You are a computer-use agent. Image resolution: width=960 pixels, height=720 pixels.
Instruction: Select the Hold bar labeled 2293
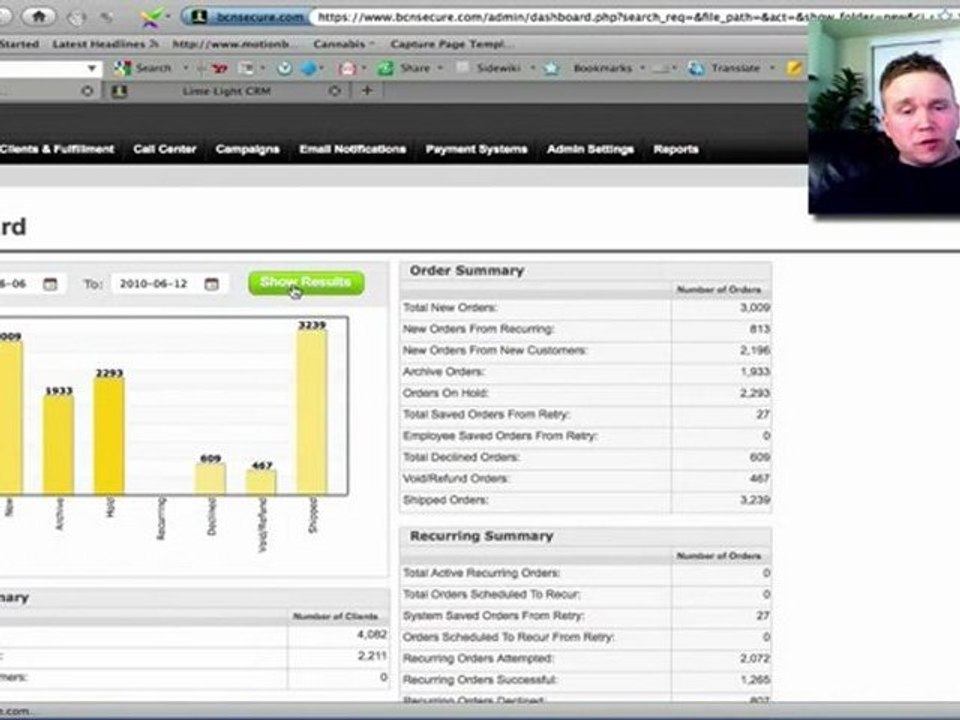click(109, 436)
